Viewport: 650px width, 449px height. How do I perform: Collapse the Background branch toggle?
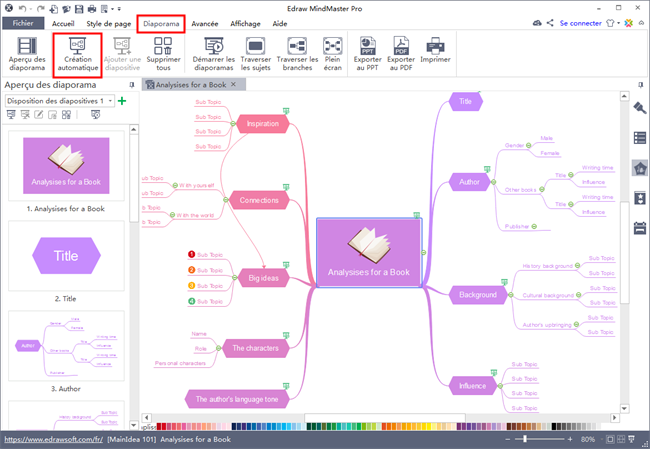[x=511, y=295]
